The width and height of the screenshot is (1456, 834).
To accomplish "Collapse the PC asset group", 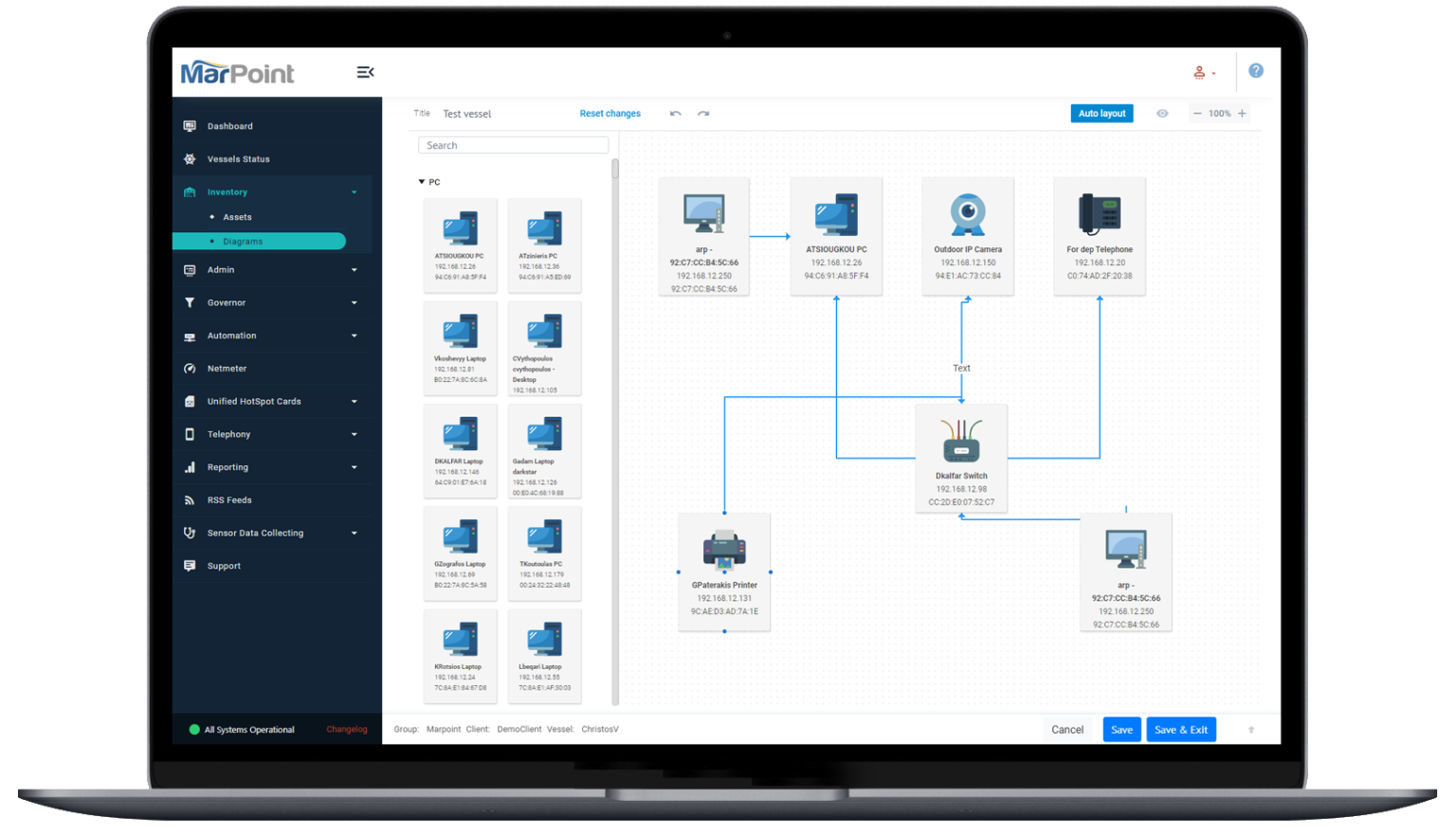I will [422, 182].
